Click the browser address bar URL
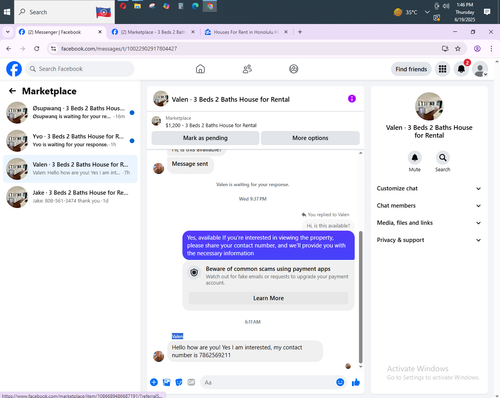500x398 pixels. click(x=119, y=49)
